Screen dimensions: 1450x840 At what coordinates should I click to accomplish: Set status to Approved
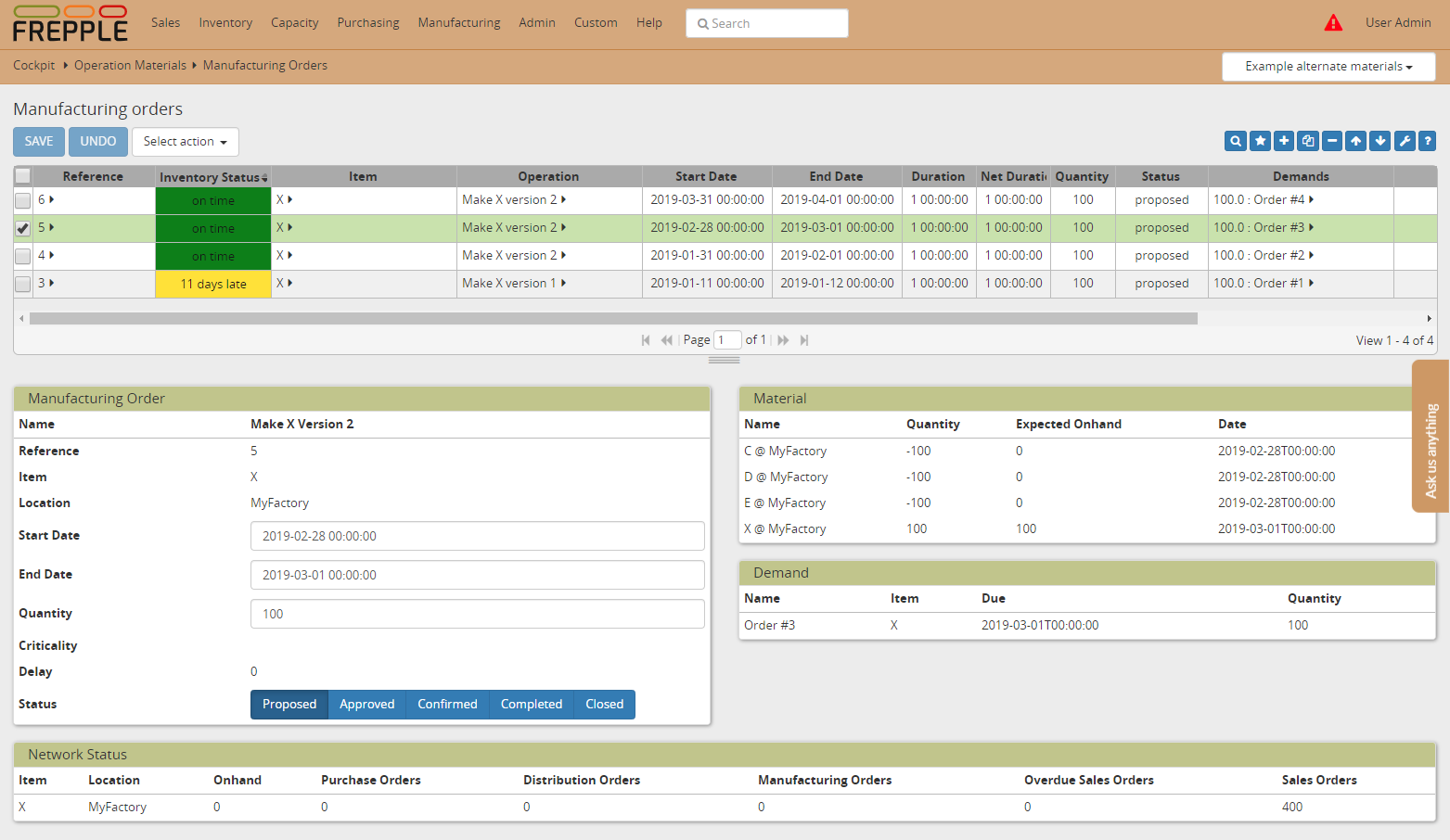(366, 705)
